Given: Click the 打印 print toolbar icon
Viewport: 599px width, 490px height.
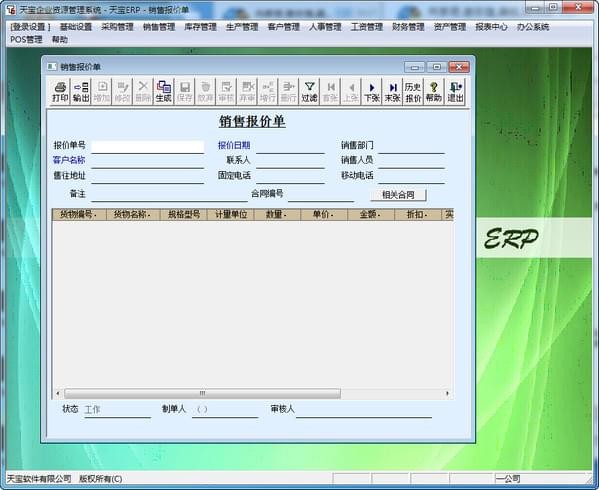Looking at the screenshot, I should 60,92.
